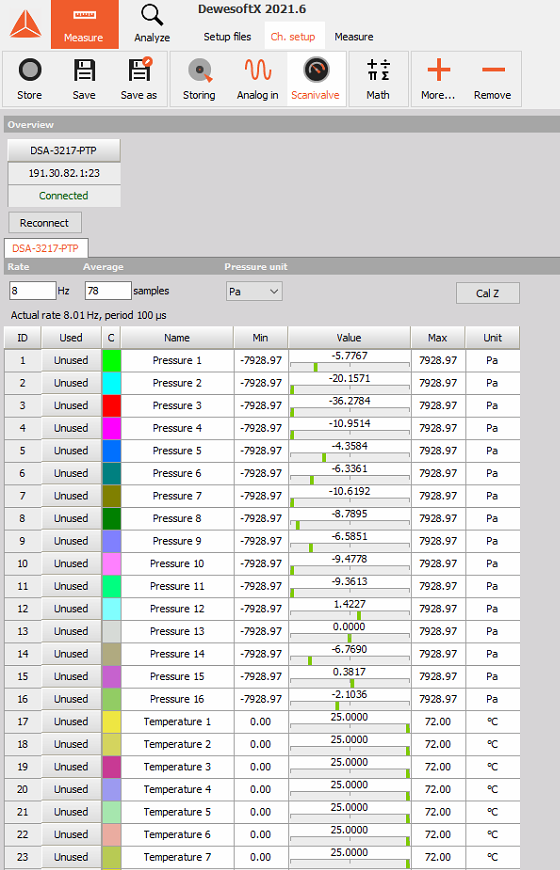The width and height of the screenshot is (560, 870).
Task: Open the Storing settings icon
Action: (199, 79)
